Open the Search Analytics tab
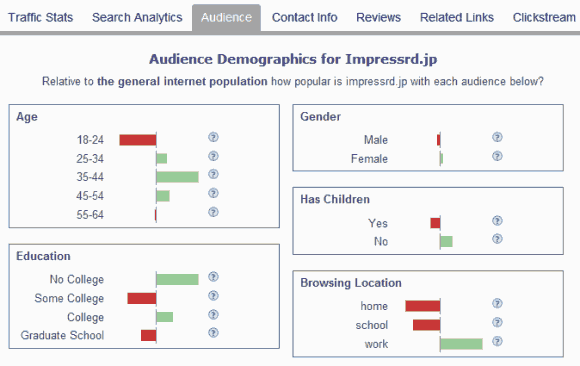 [x=137, y=17]
